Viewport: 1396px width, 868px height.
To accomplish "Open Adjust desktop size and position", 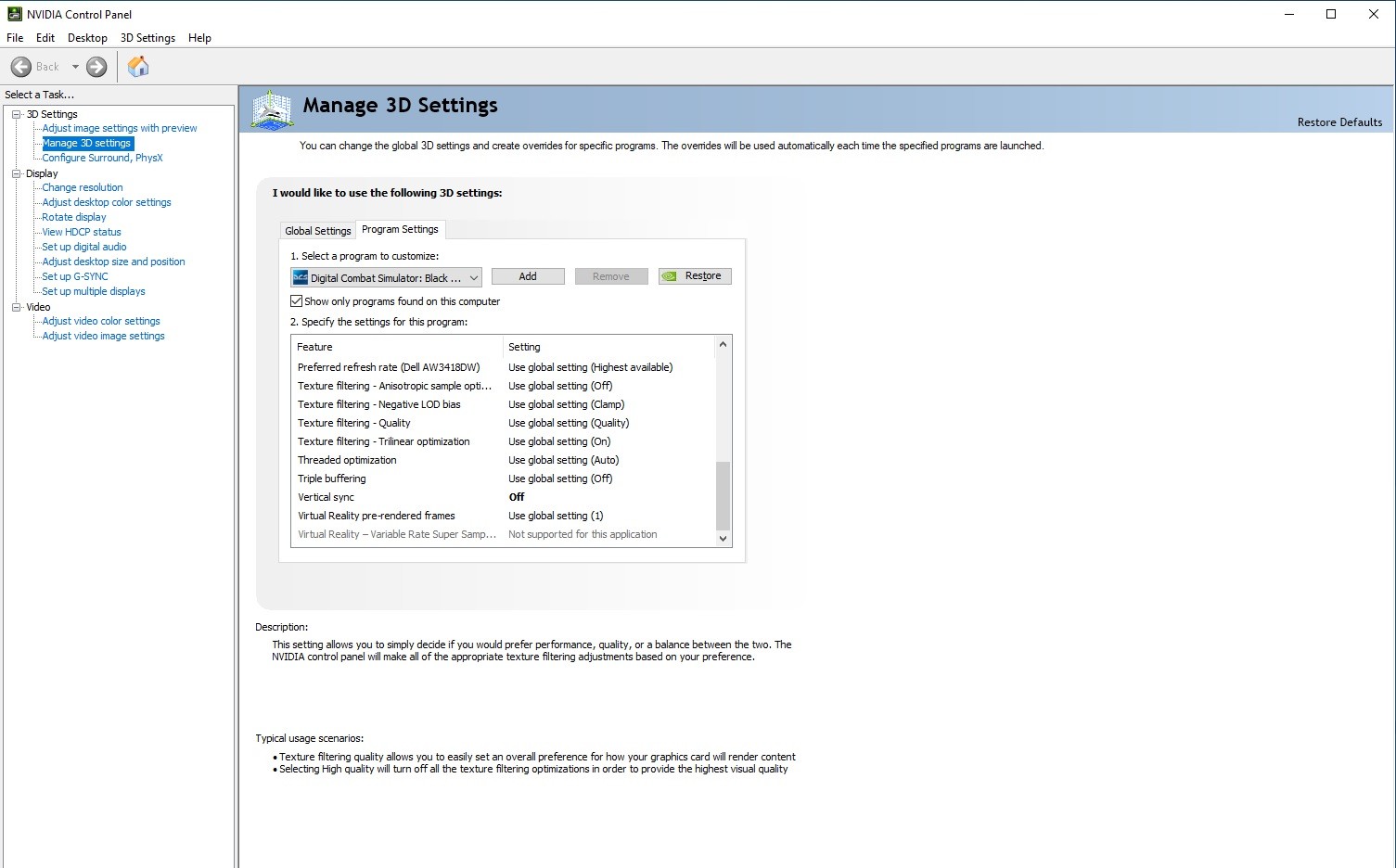I will point(113,262).
